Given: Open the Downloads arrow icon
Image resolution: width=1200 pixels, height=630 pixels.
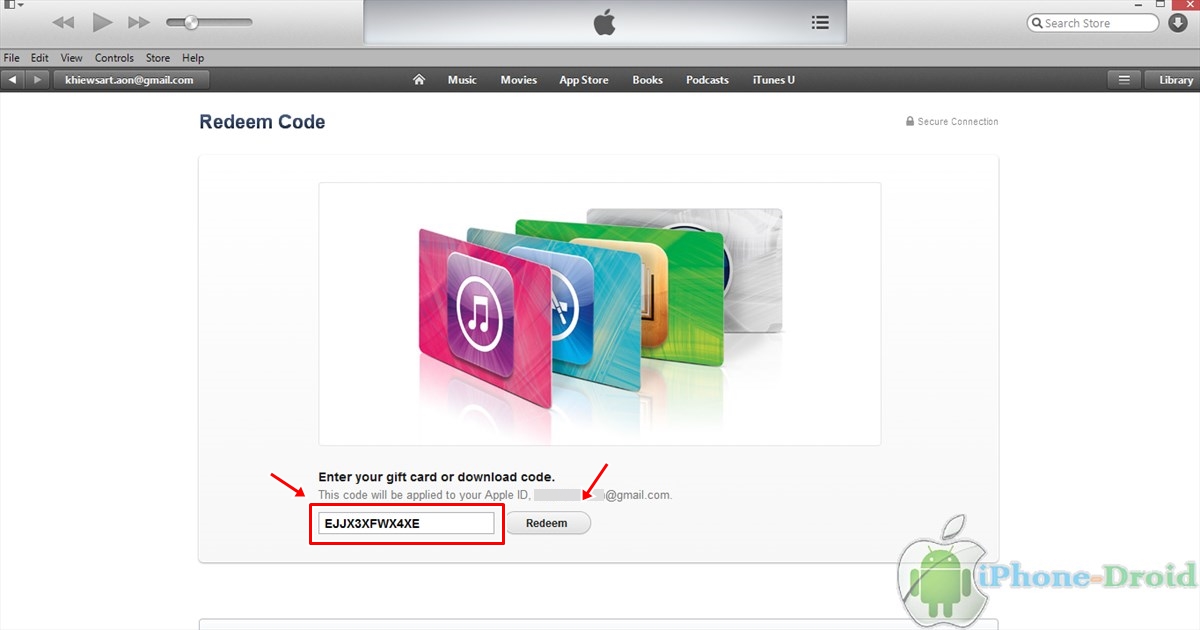Looking at the screenshot, I should tap(1177, 23).
